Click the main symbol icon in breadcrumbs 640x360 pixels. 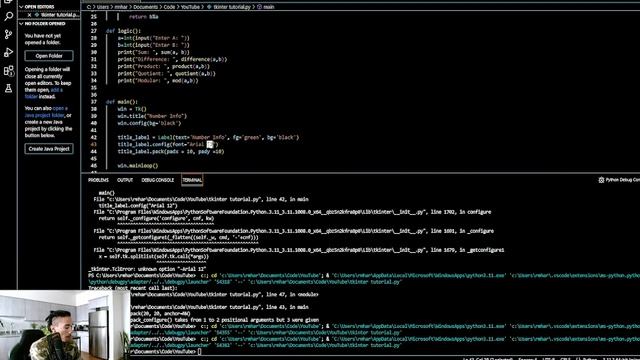click(x=260, y=7)
